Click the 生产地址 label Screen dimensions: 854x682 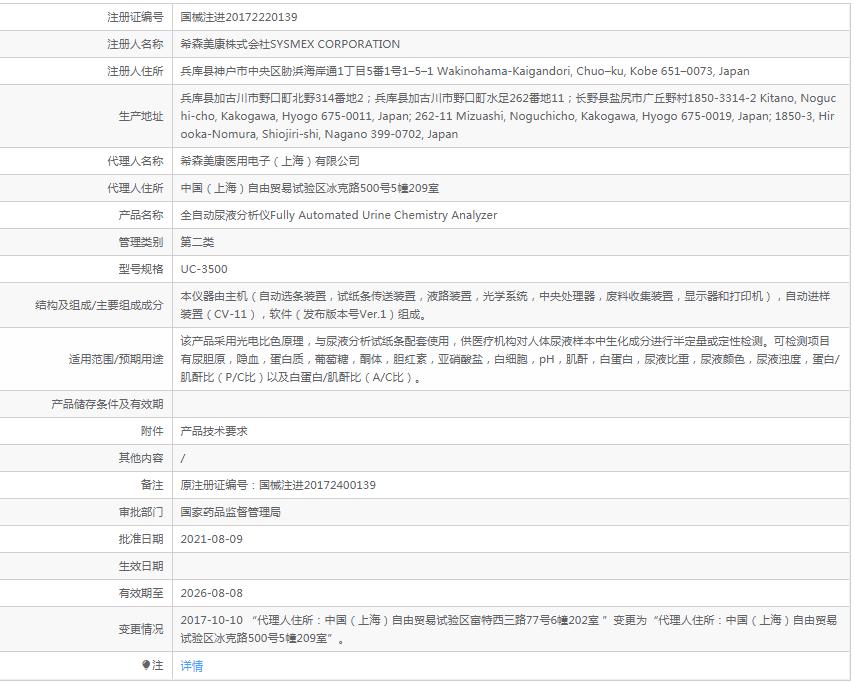pos(141,116)
